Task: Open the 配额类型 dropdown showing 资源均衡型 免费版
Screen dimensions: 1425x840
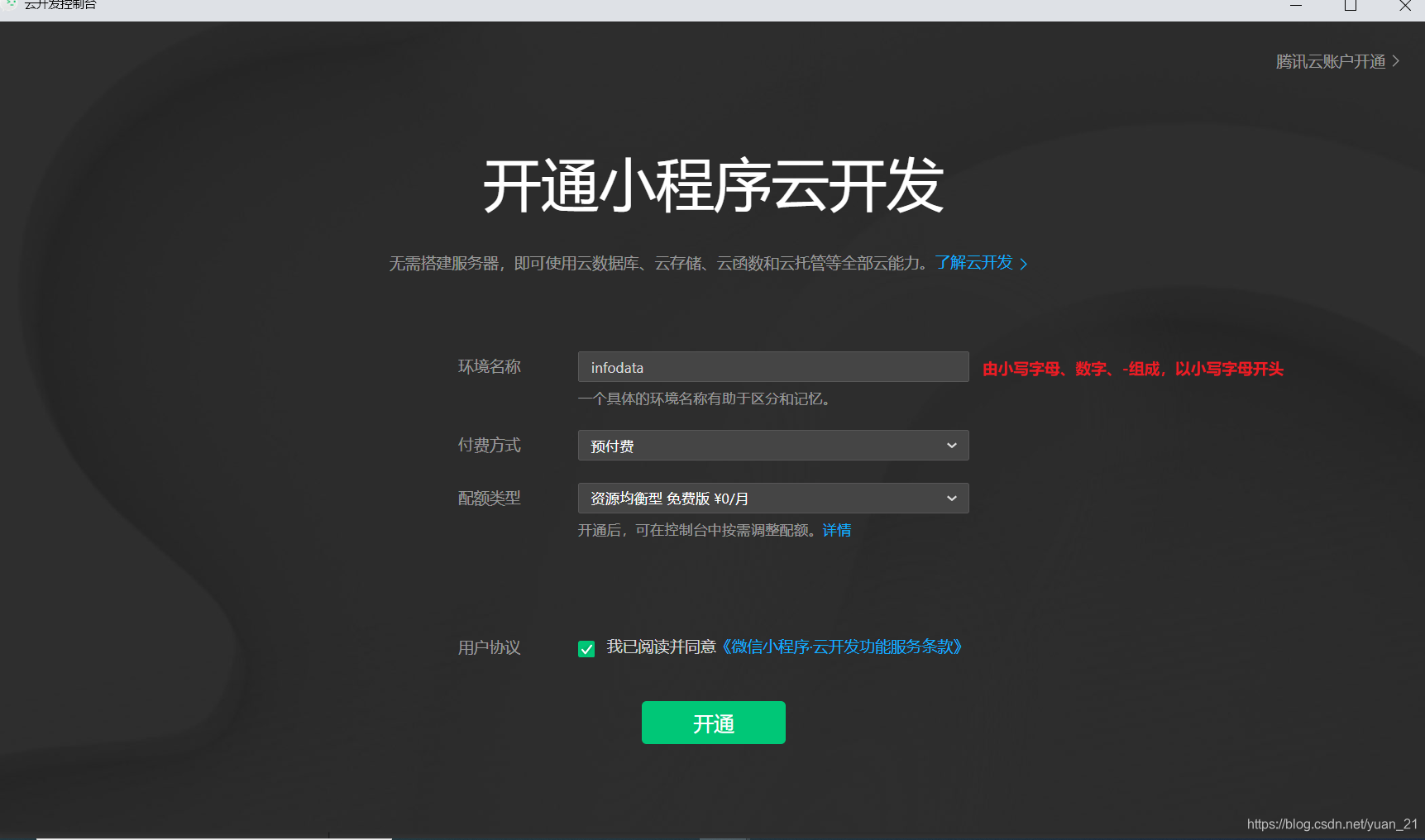Action: coord(773,499)
